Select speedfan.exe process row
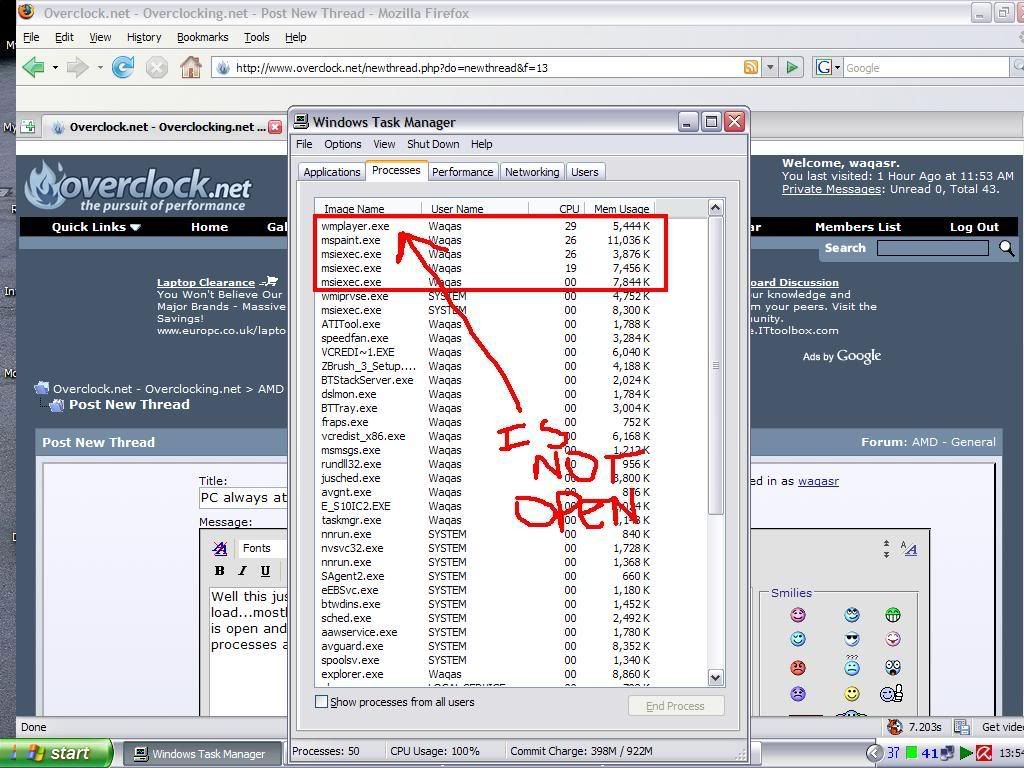Screen dimensions: 1024x768 (x=485, y=338)
